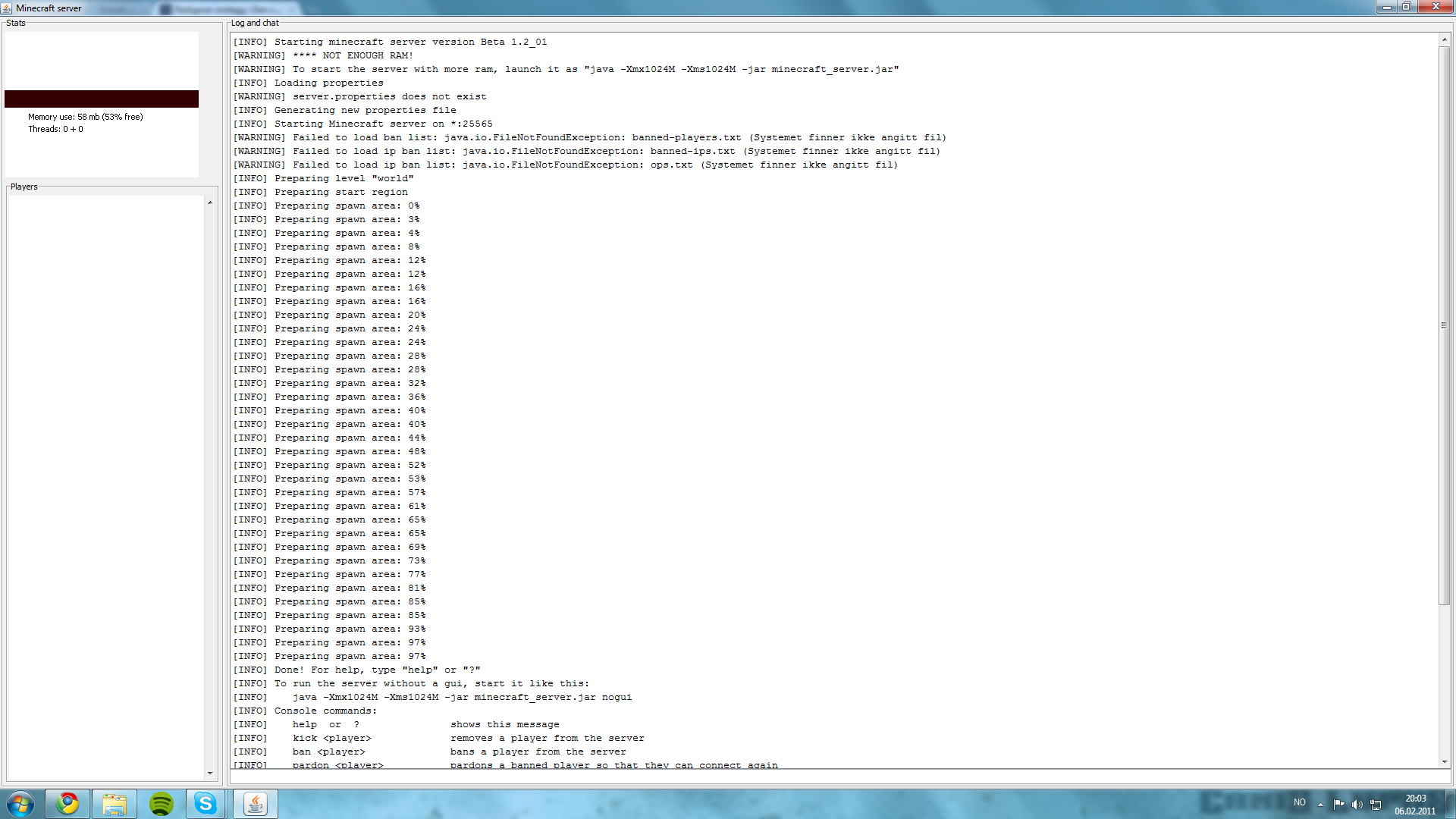Viewport: 1456px width, 819px height.
Task: Click the 'To start the server with more ram' warning
Action: coord(566,69)
